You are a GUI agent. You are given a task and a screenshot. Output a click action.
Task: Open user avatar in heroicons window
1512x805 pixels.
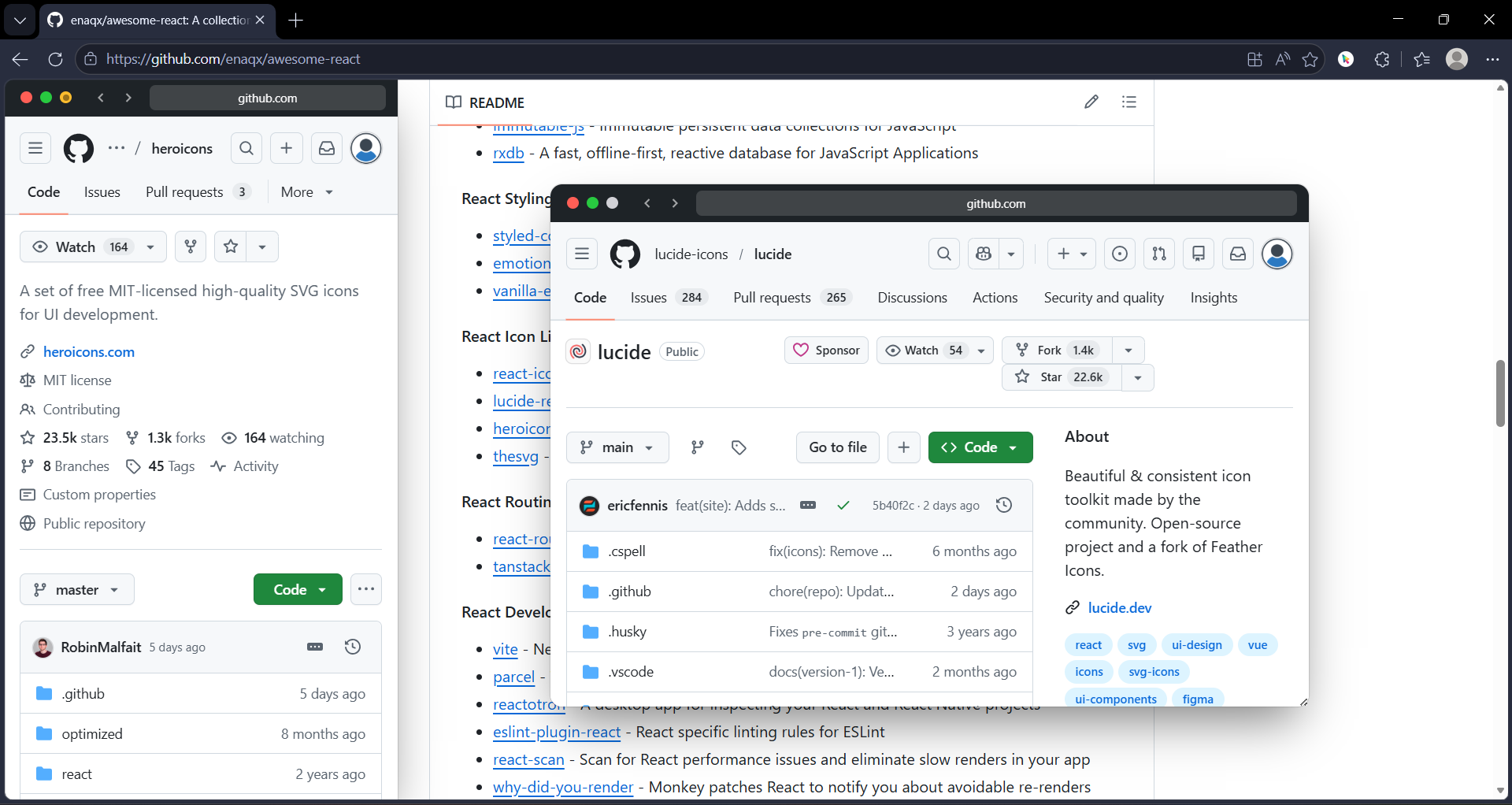(x=366, y=148)
